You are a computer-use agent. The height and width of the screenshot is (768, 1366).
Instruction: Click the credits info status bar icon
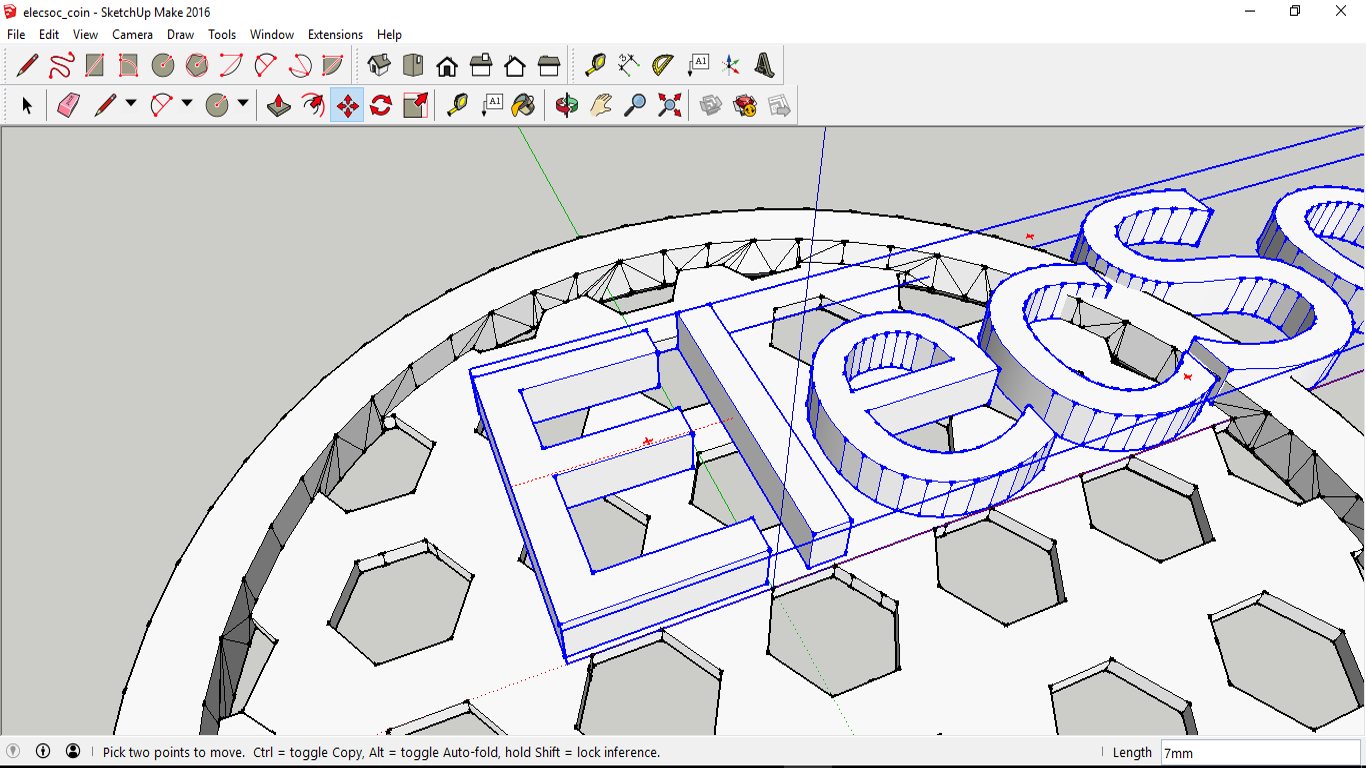43,751
